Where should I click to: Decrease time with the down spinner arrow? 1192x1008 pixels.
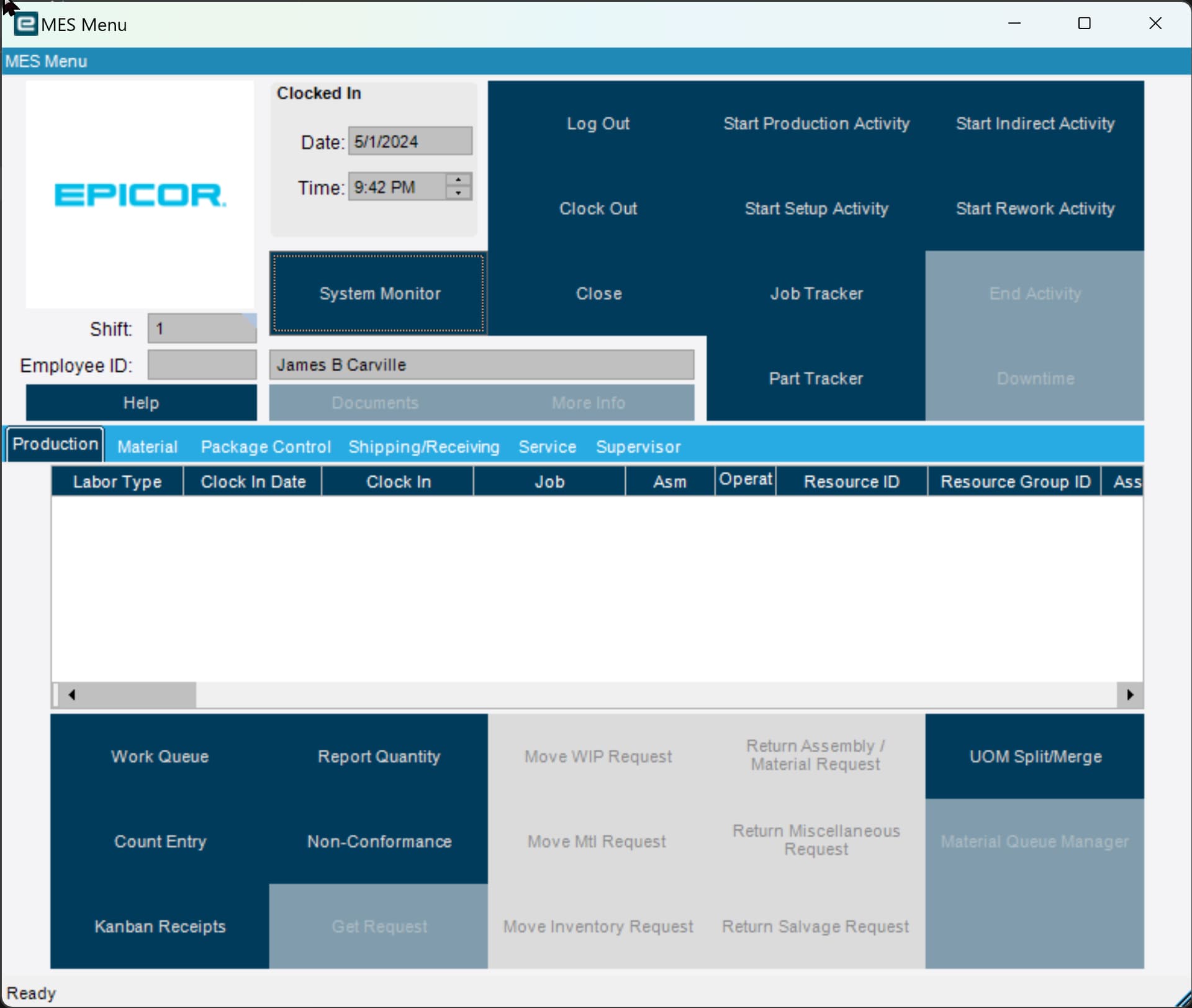tap(458, 193)
